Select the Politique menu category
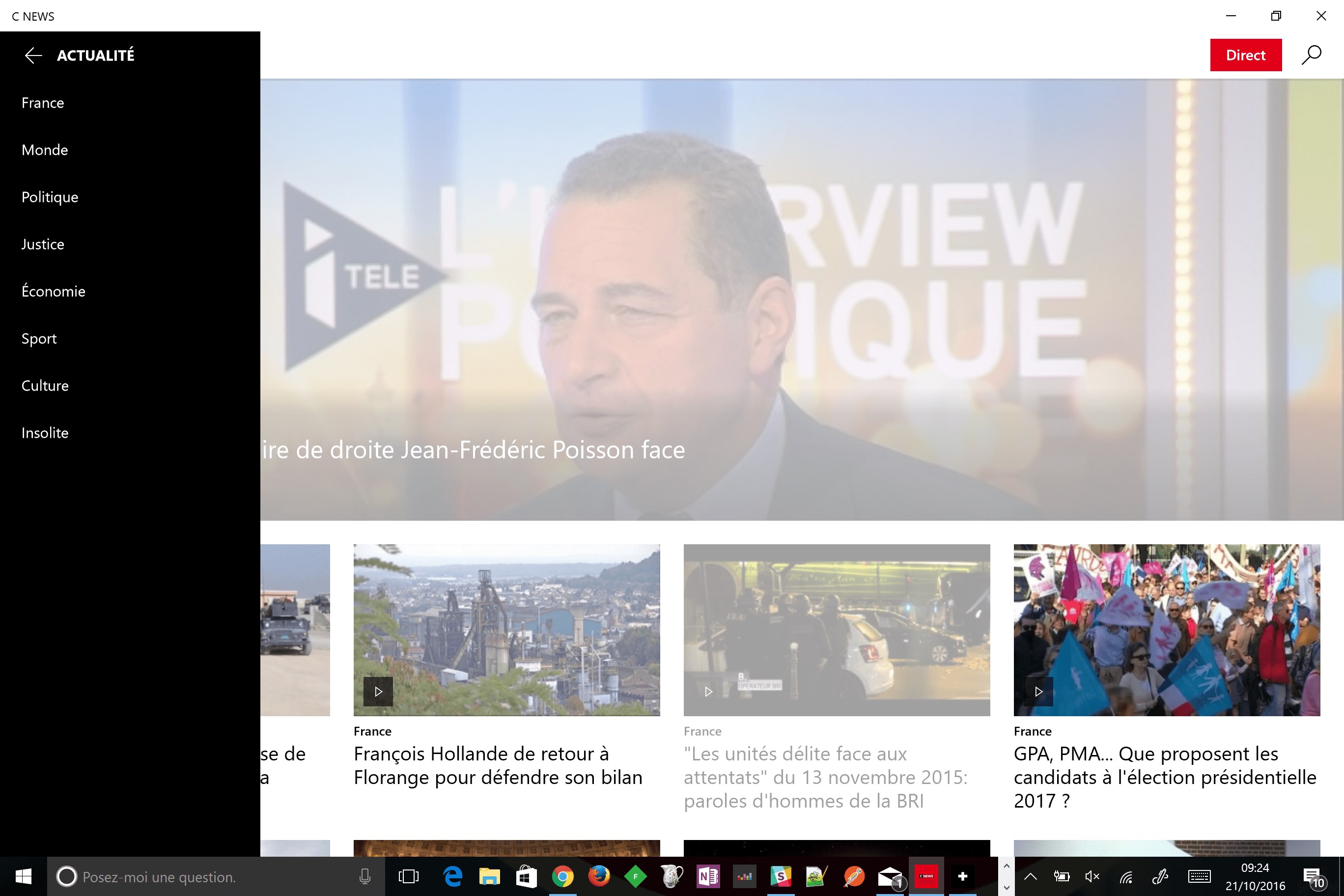1344x896 pixels. click(50, 197)
